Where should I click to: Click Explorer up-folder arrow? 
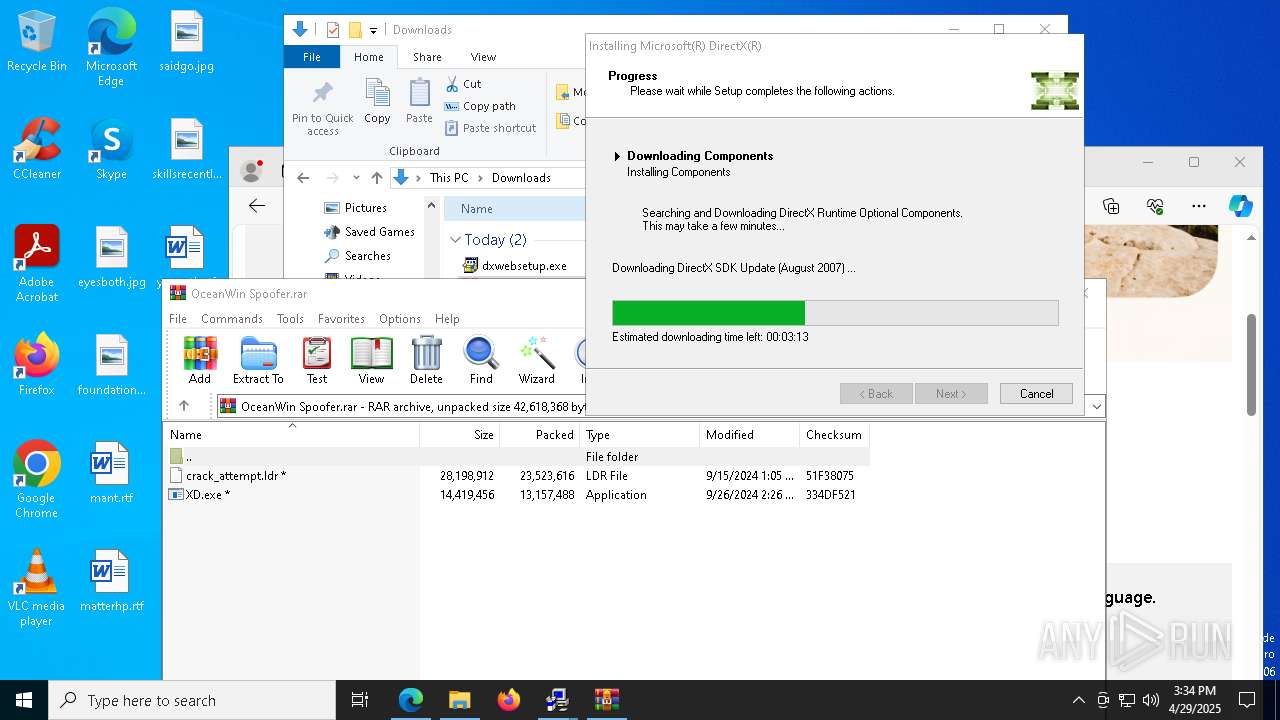(376, 178)
